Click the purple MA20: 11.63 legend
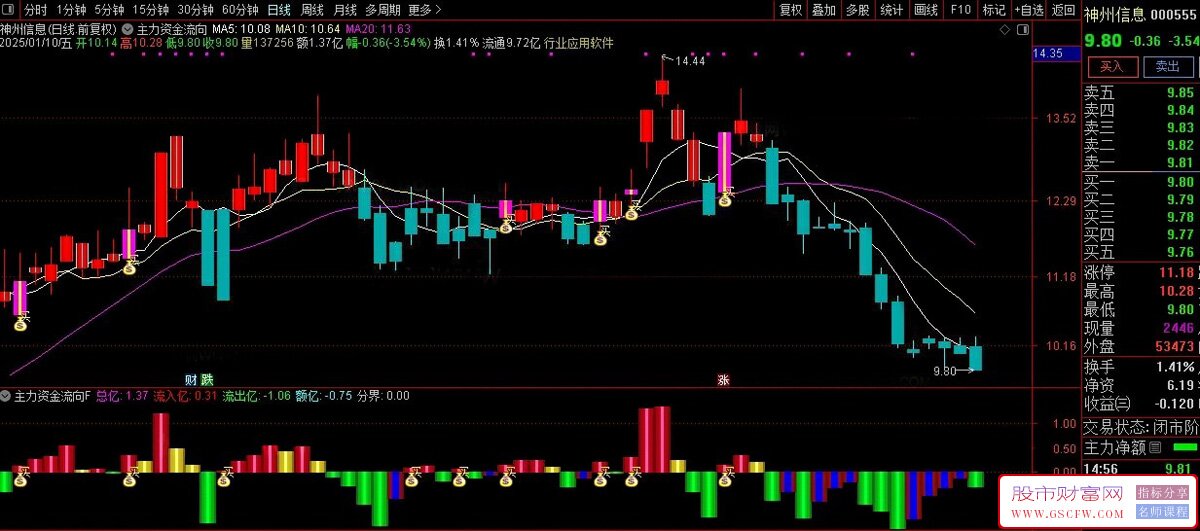The height and width of the screenshot is (531, 1200). click(379, 29)
